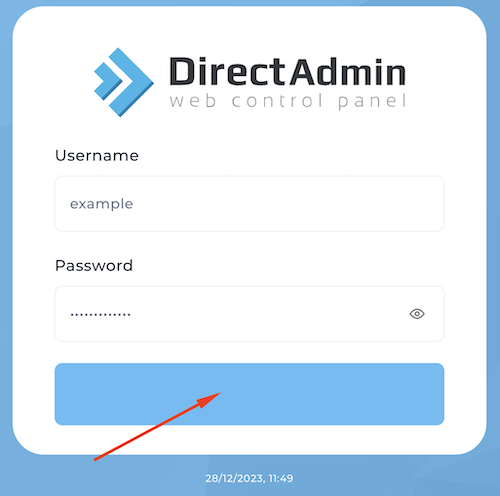
Task: Click the 'Direct' part of the logo text
Action: pos(227,71)
